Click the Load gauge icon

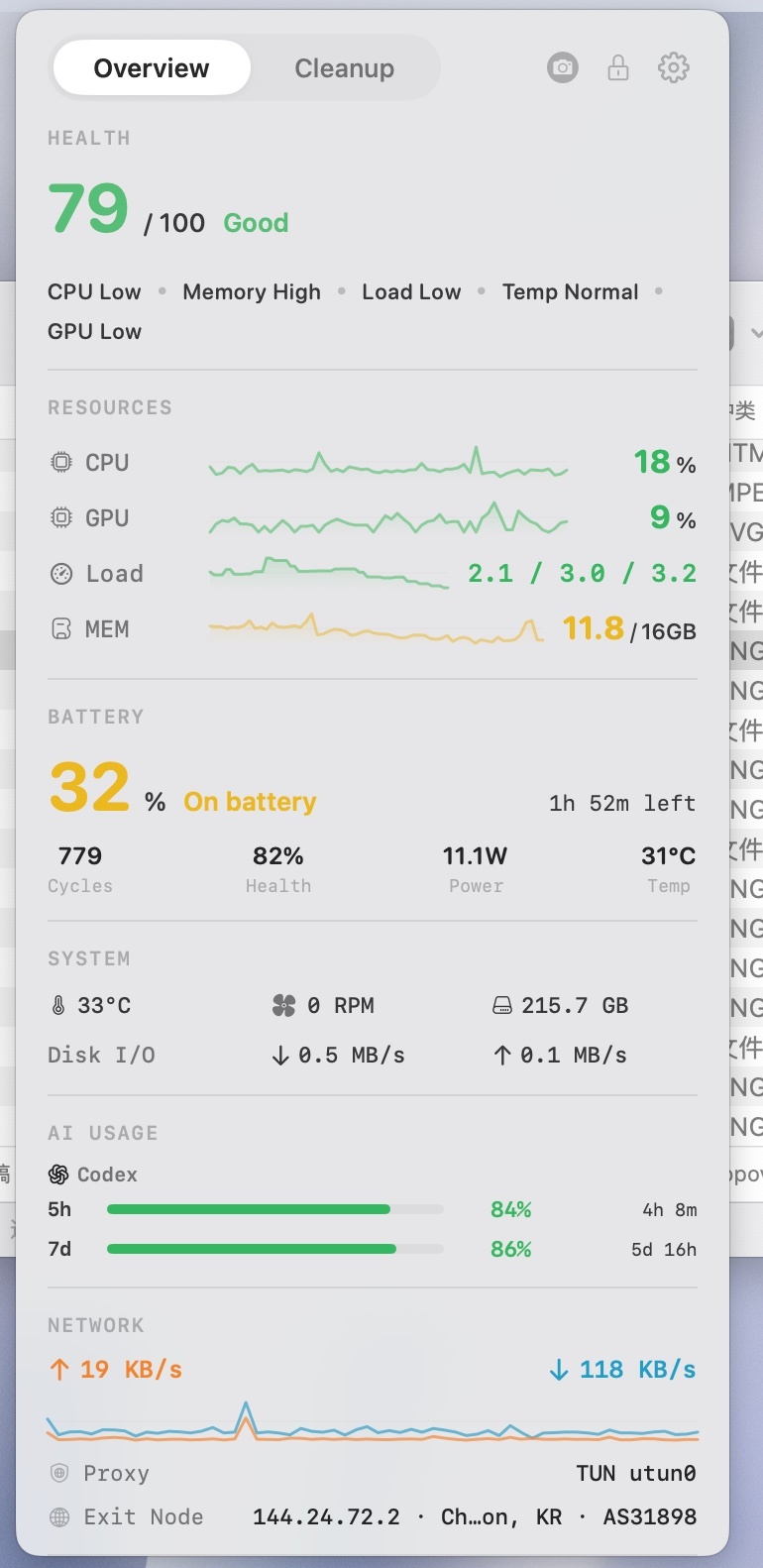tap(61, 573)
